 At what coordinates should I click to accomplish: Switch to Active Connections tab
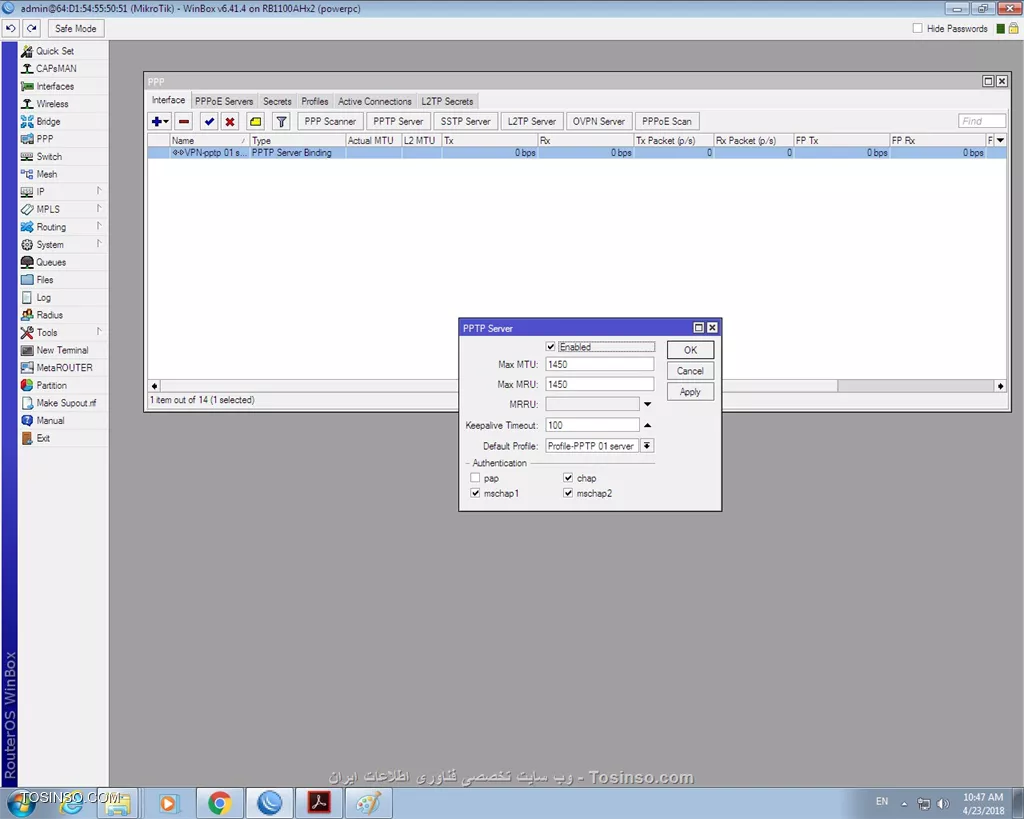375,102
